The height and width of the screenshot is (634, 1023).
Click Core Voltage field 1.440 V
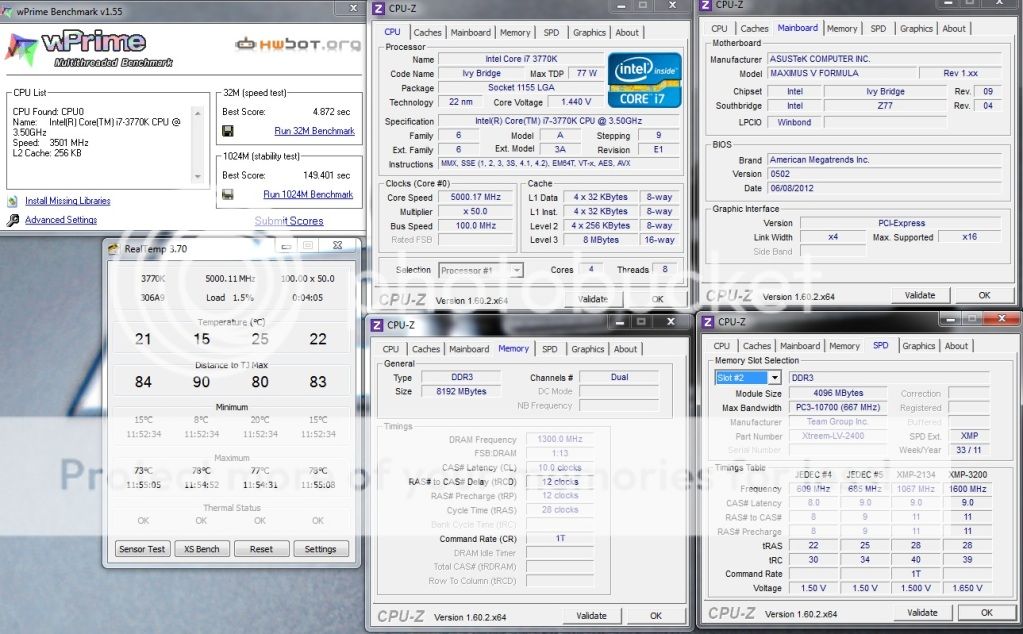(576, 102)
